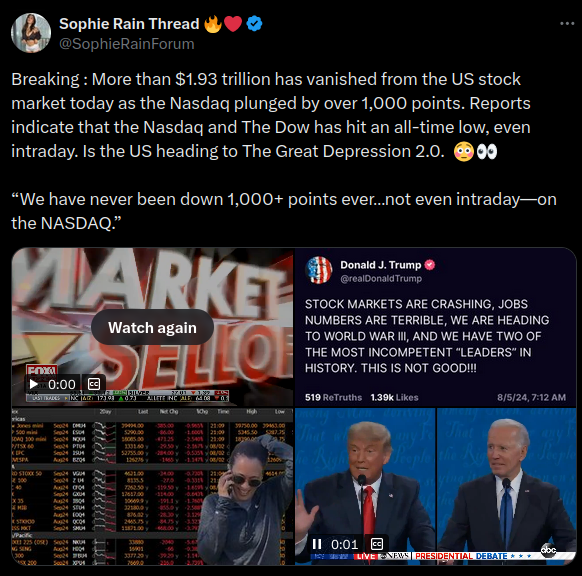Click the fire emoji in the display name

[213, 24]
